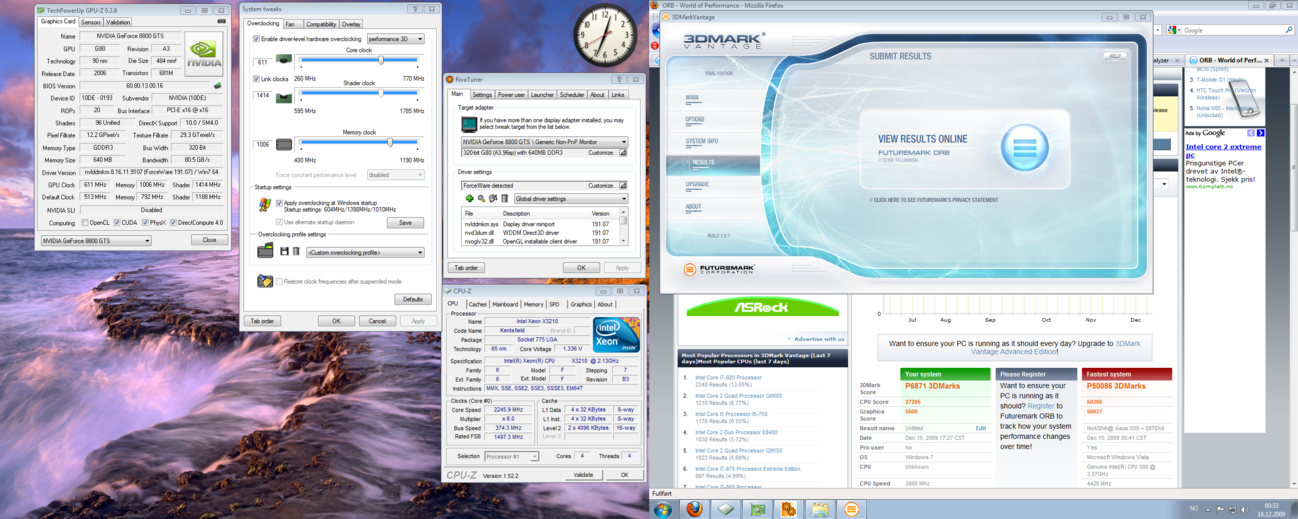Click Customize next to ForceWare detected
The image size is (1298, 519).
point(605,186)
